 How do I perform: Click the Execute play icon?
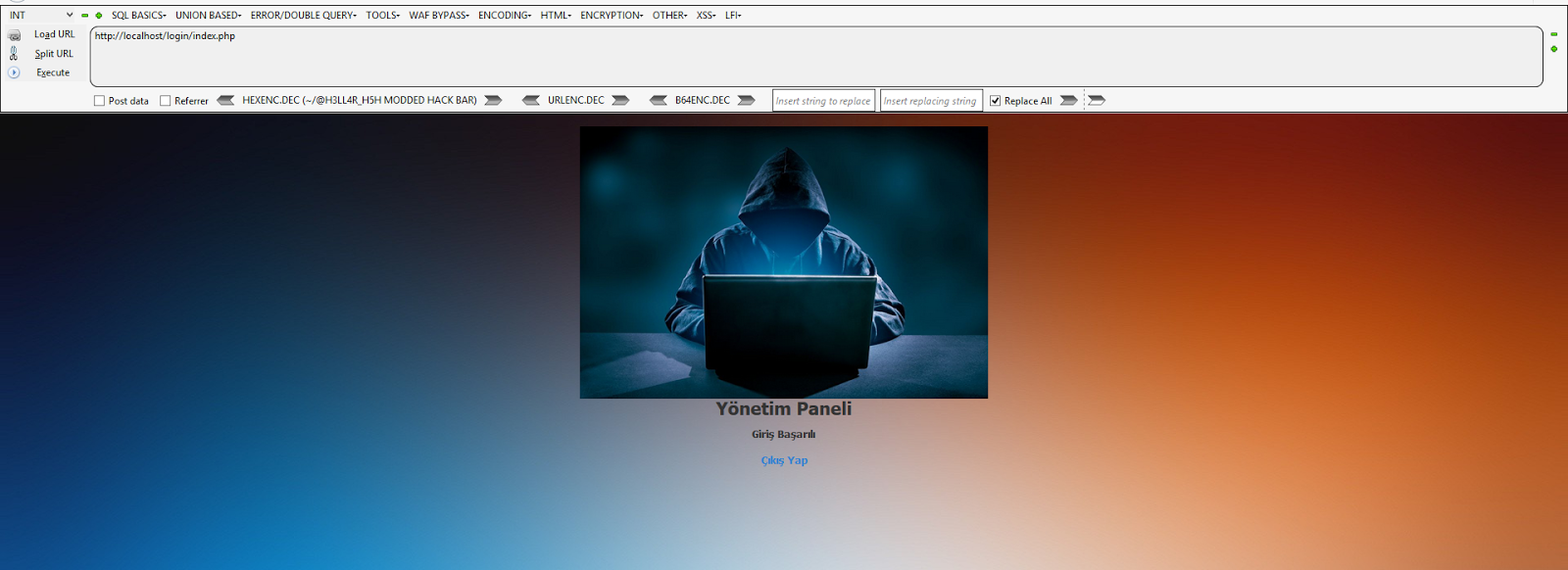[x=14, y=72]
